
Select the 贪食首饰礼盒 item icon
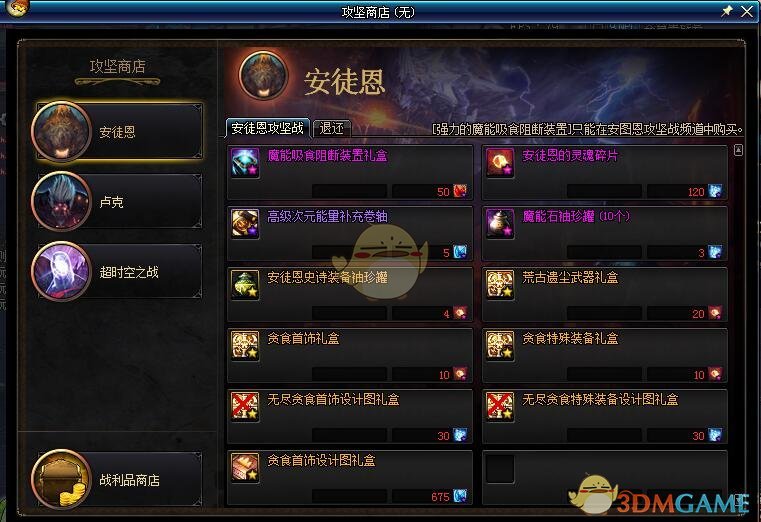245,346
